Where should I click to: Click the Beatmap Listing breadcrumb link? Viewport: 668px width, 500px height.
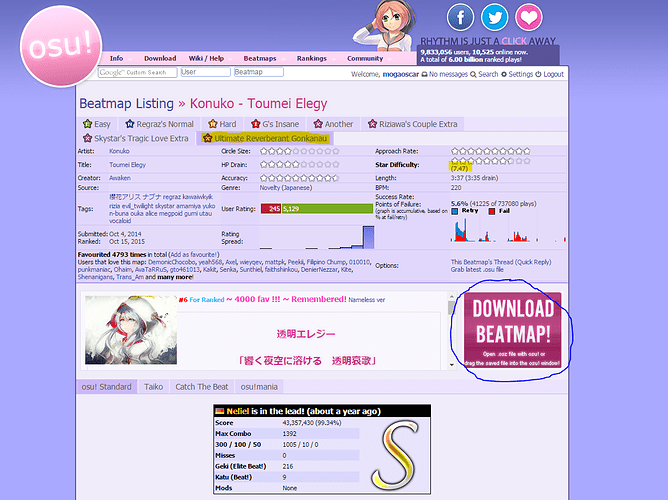127,103
